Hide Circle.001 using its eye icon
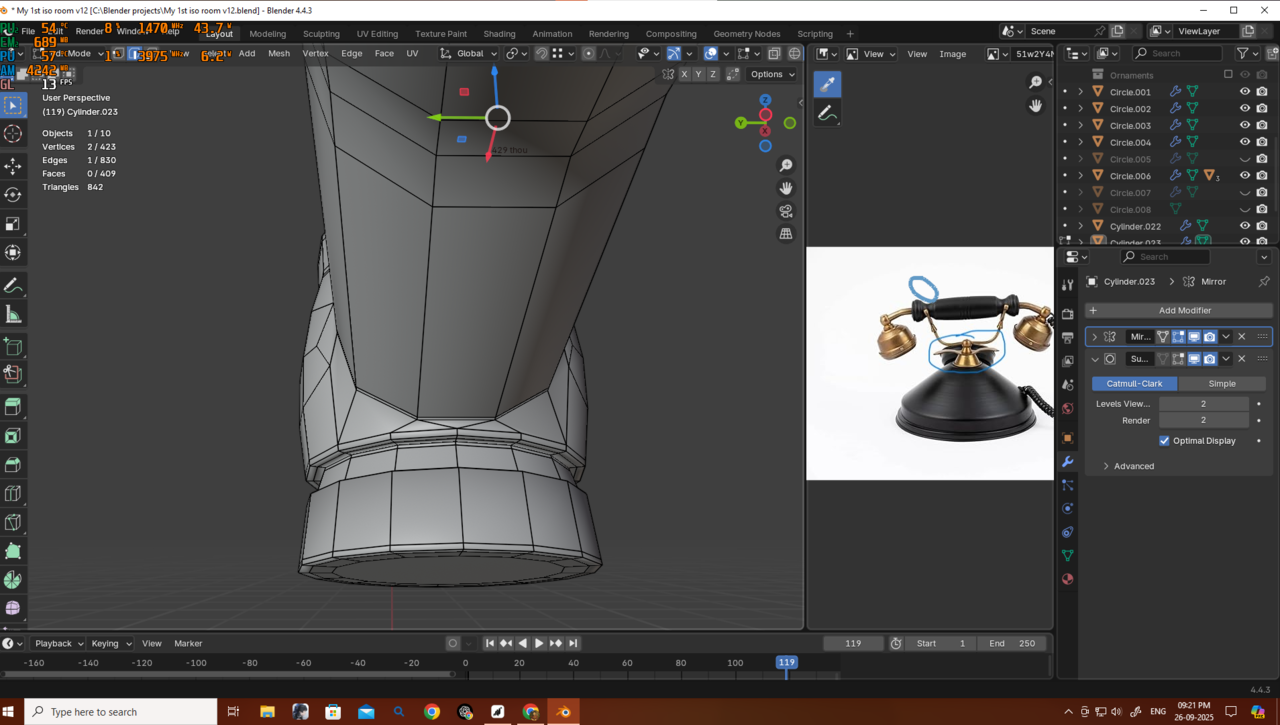The height and width of the screenshot is (725, 1280). click(x=1245, y=92)
